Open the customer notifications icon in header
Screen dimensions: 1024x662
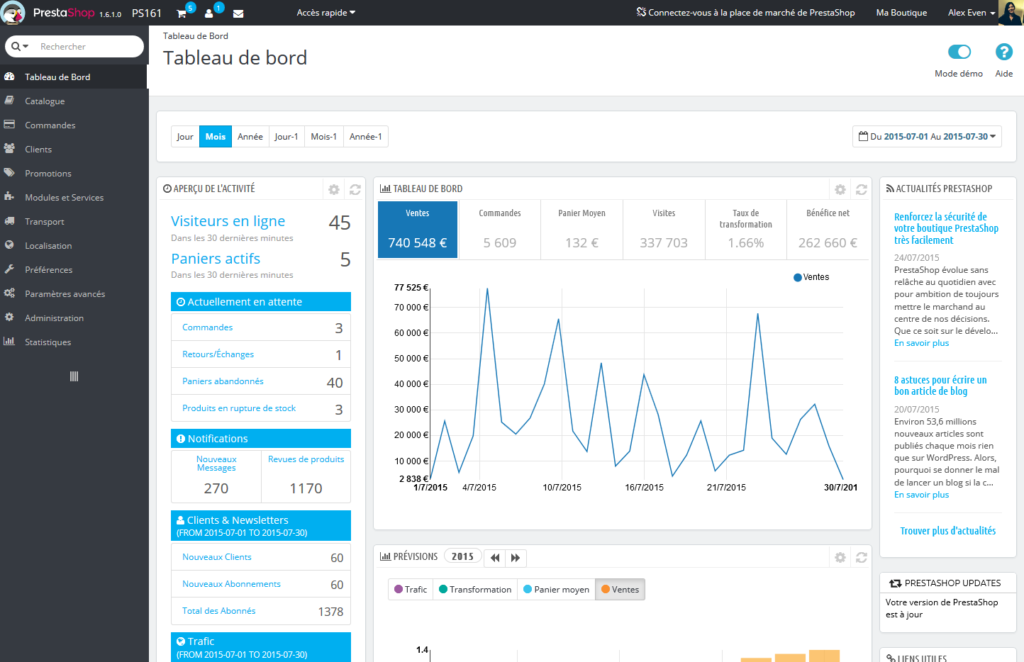[x=209, y=13]
